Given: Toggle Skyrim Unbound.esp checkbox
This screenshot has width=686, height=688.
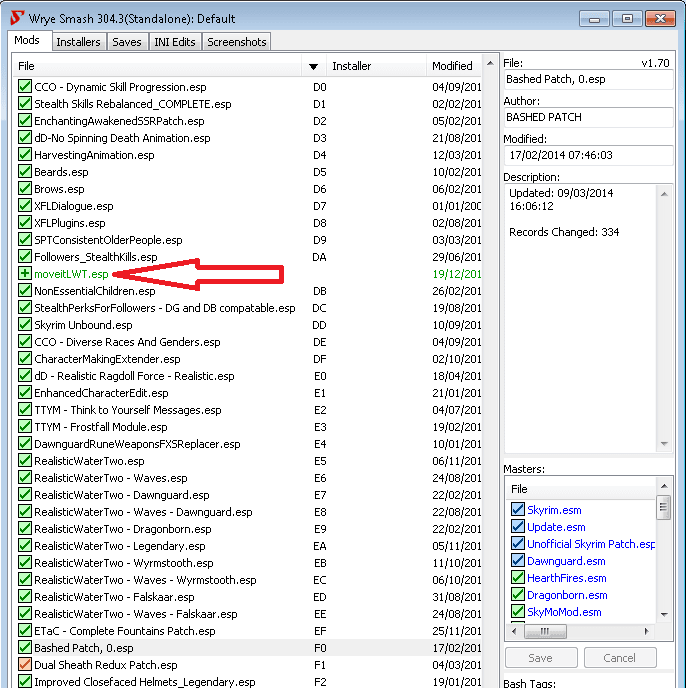Looking at the screenshot, I should pyautogui.click(x=25, y=324).
